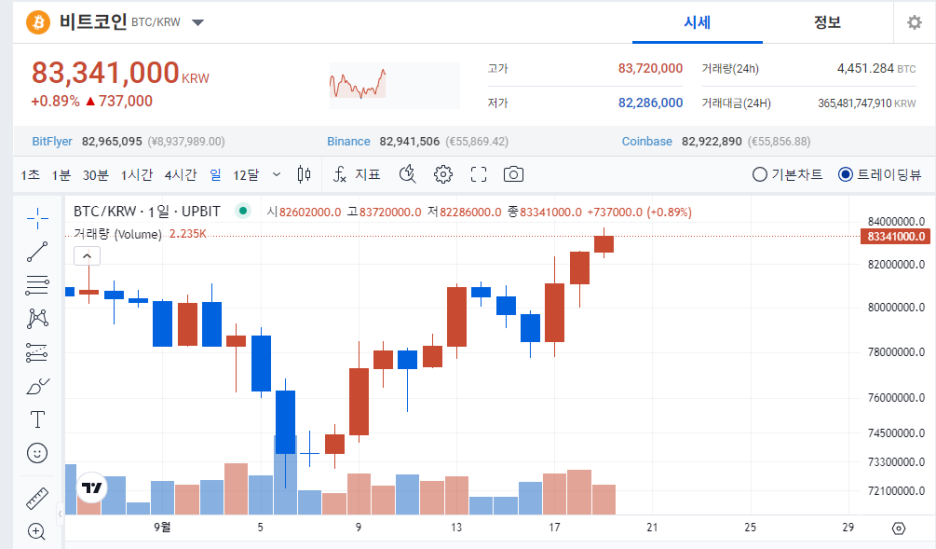Screen dimensions: 936x549
Task: Open the candlestick chart type selector
Action: click(x=304, y=174)
